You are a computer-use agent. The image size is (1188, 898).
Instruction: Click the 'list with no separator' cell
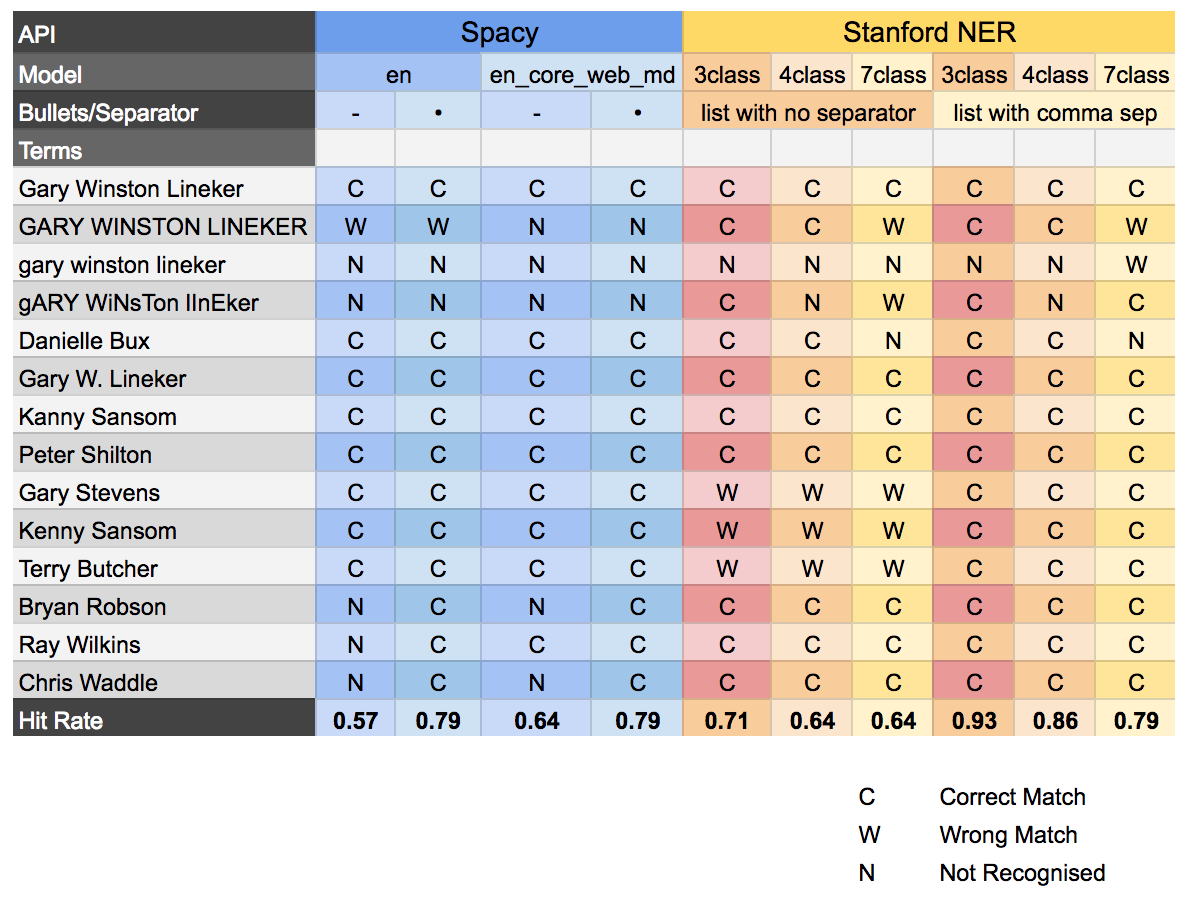[x=808, y=112]
